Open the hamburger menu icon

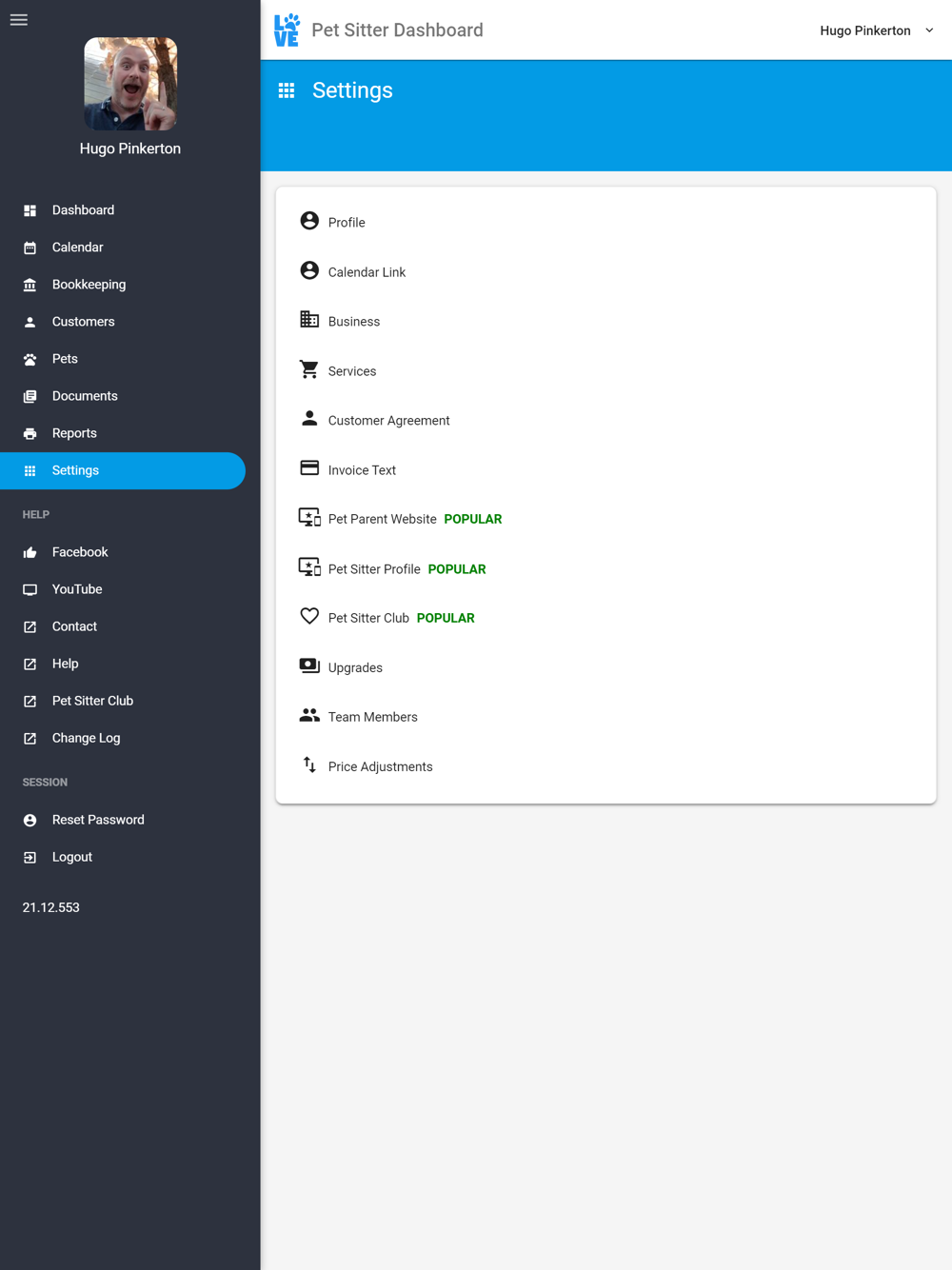point(19,20)
